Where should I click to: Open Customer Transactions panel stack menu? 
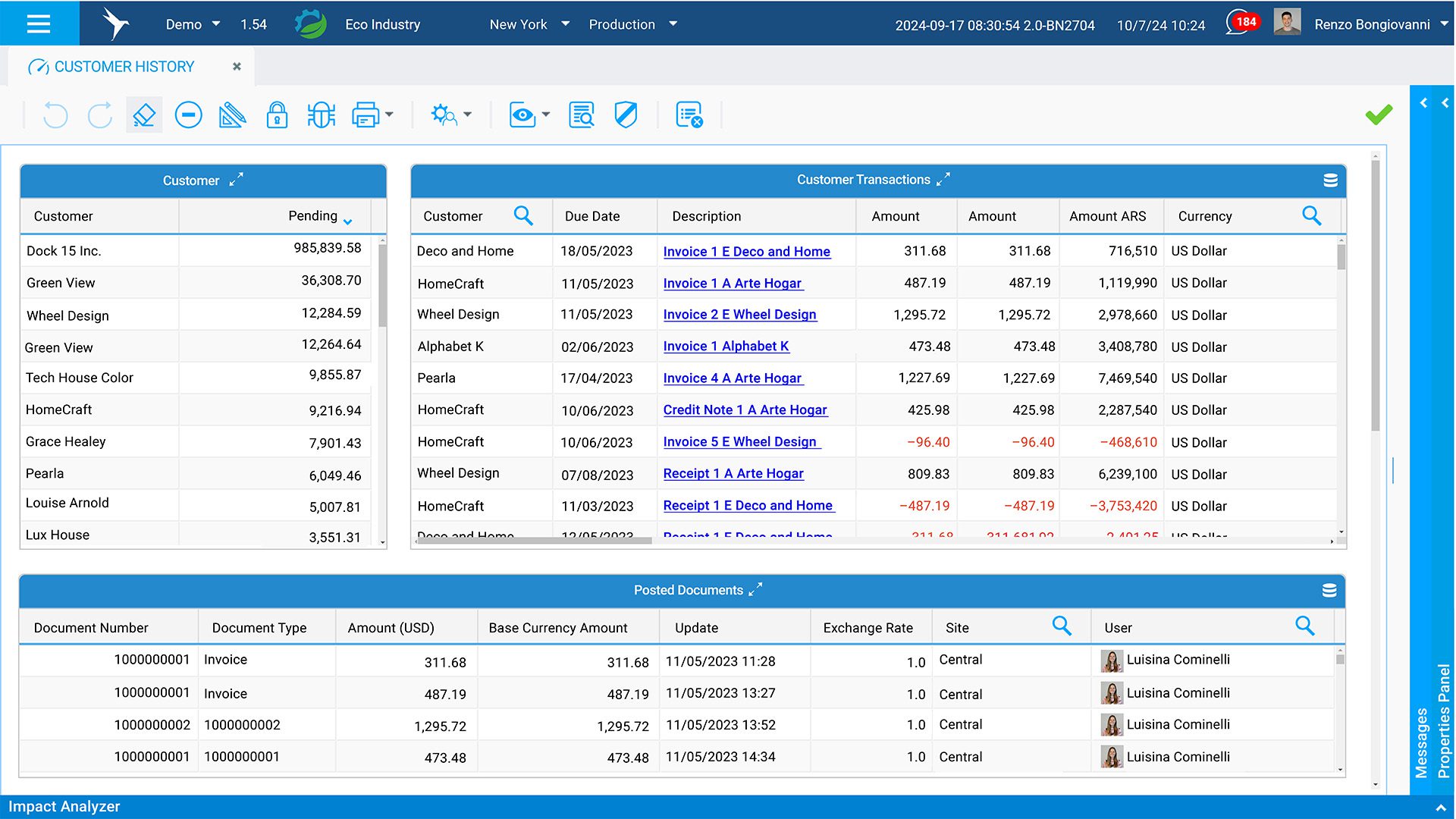(1330, 180)
